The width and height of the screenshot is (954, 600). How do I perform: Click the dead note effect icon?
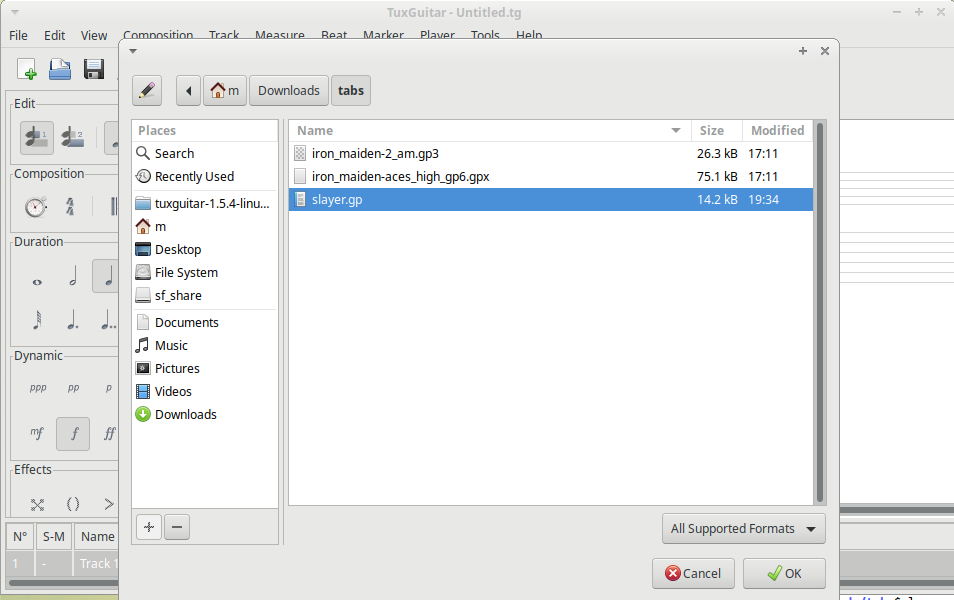pos(37,504)
